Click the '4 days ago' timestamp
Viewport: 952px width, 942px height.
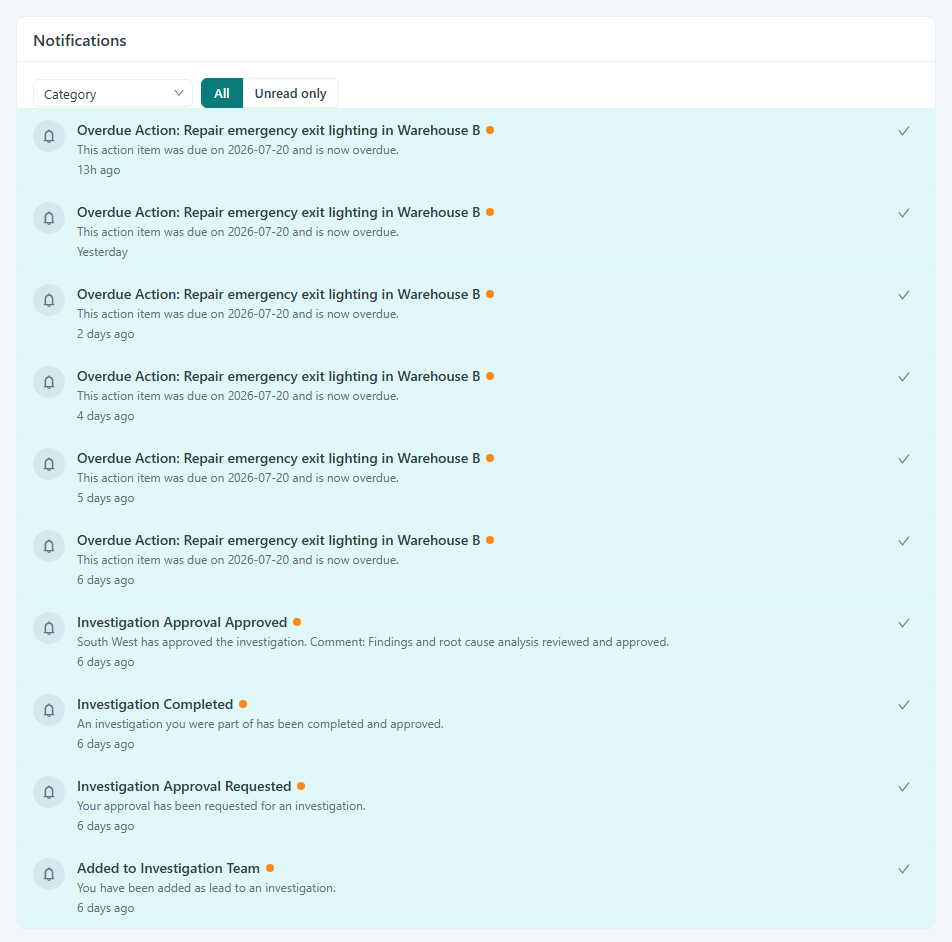click(x=106, y=416)
